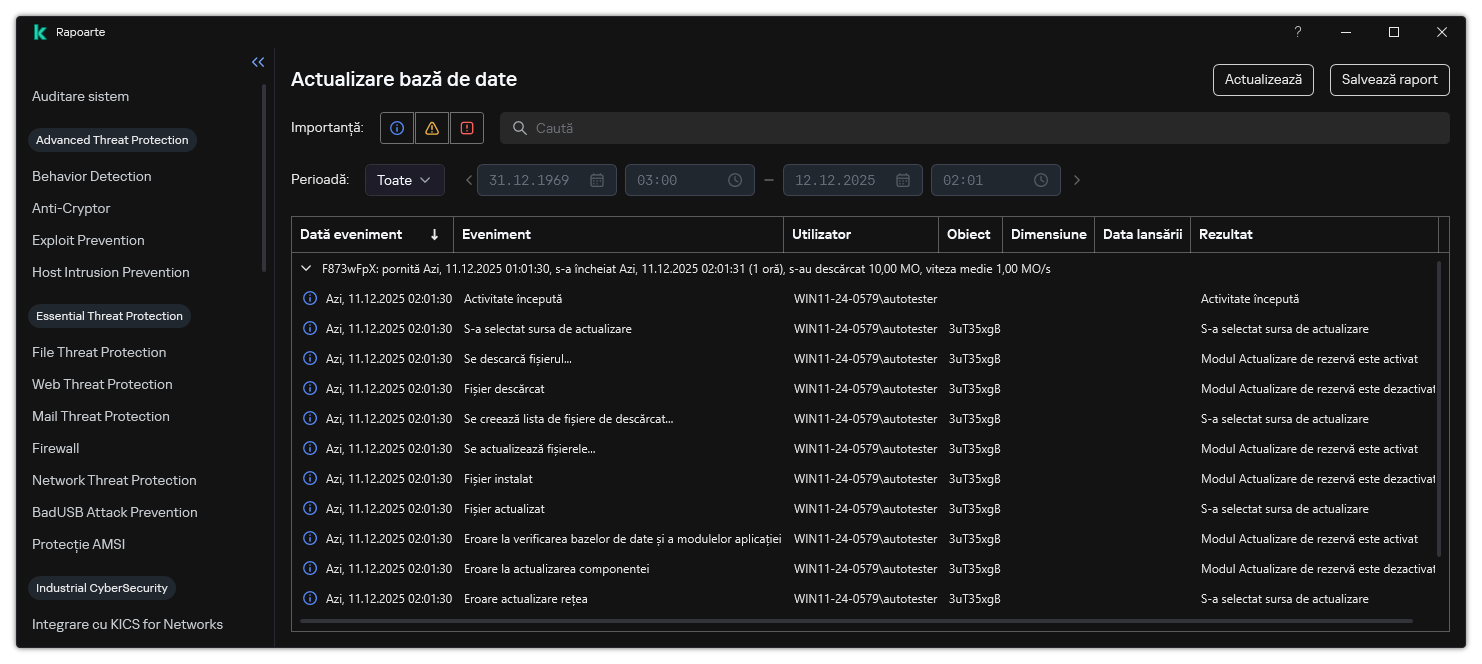The width and height of the screenshot is (1482, 664).
Task: Open the Toate period dropdown
Action: pos(404,180)
